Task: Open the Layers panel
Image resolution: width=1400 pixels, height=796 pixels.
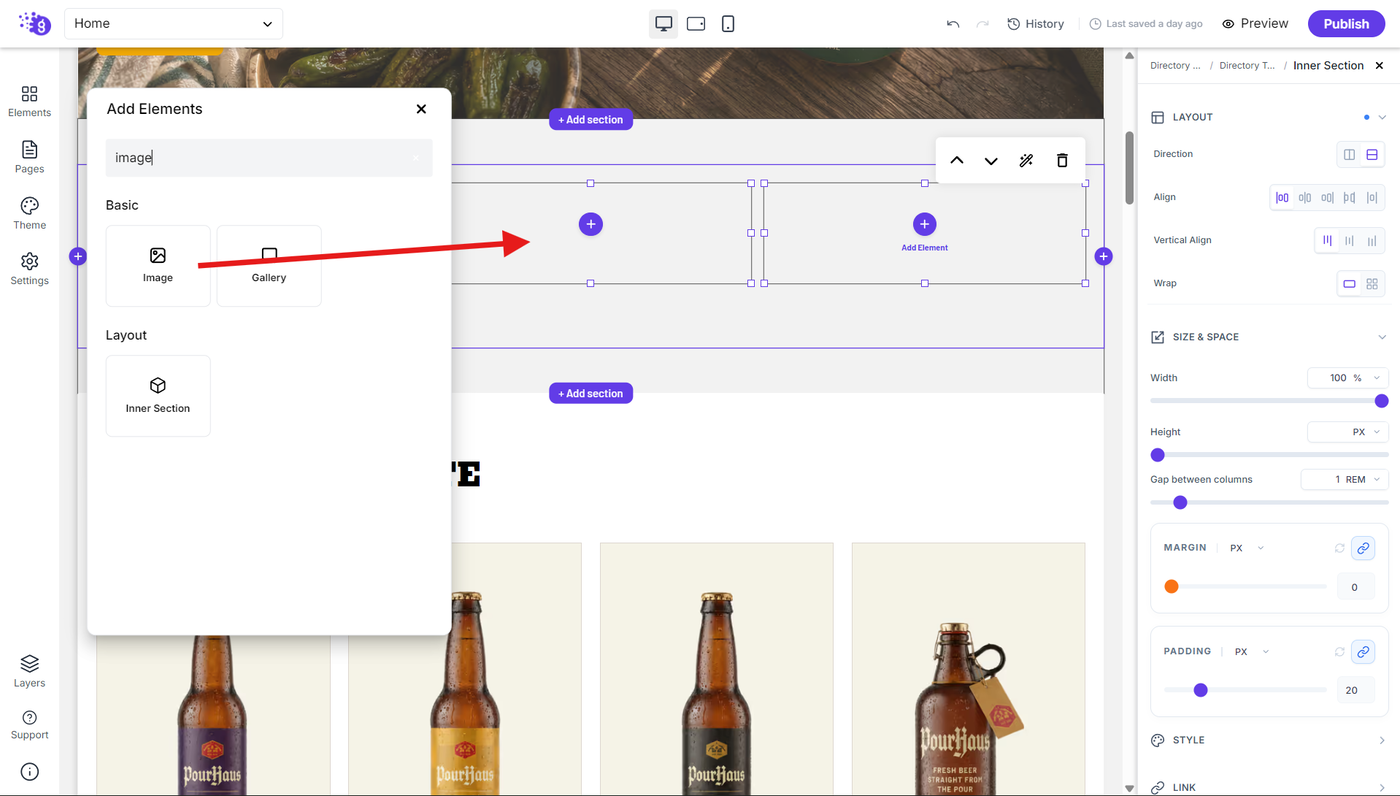Action: (x=29, y=671)
